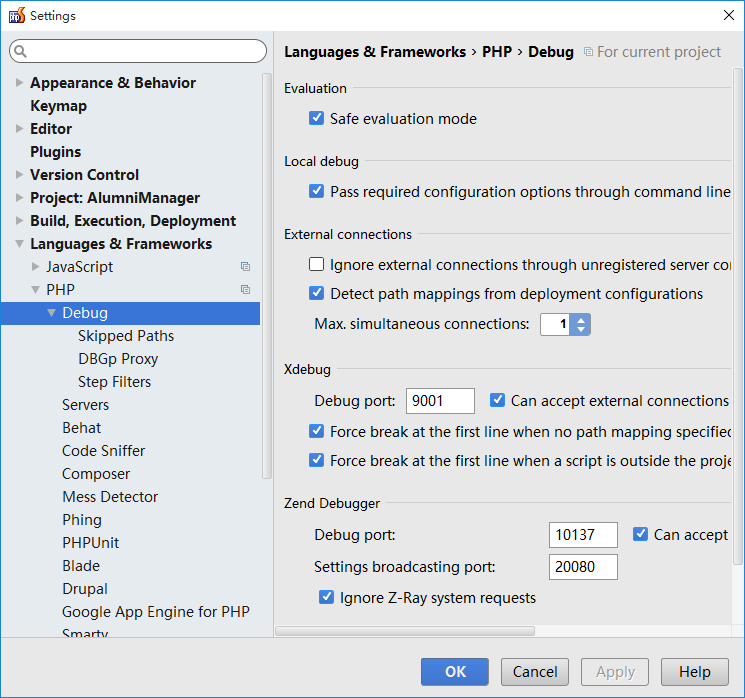Image resolution: width=745 pixels, height=698 pixels.
Task: Toggle Force break when no path mapping specified
Action: pos(316,431)
